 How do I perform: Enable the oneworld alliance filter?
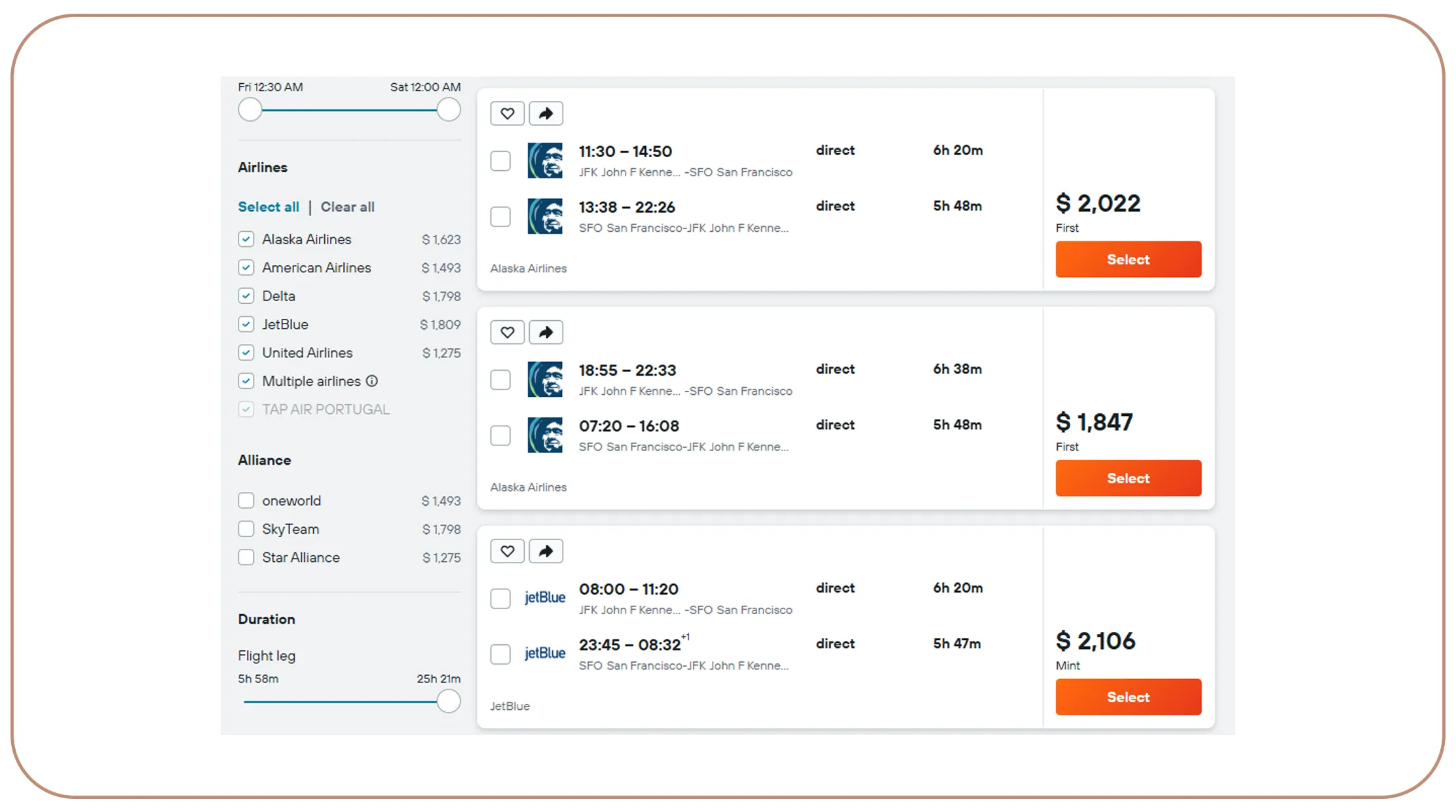click(246, 500)
